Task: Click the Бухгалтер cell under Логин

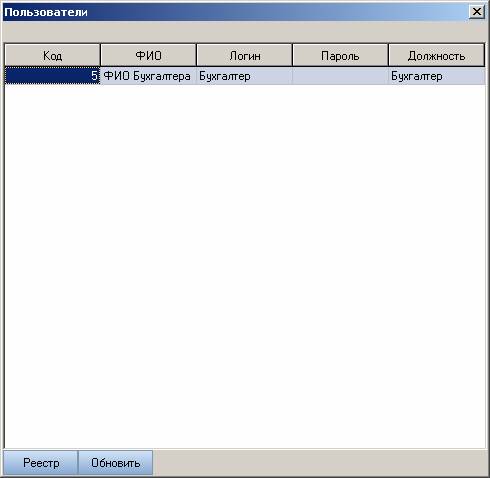Action: pos(244,76)
